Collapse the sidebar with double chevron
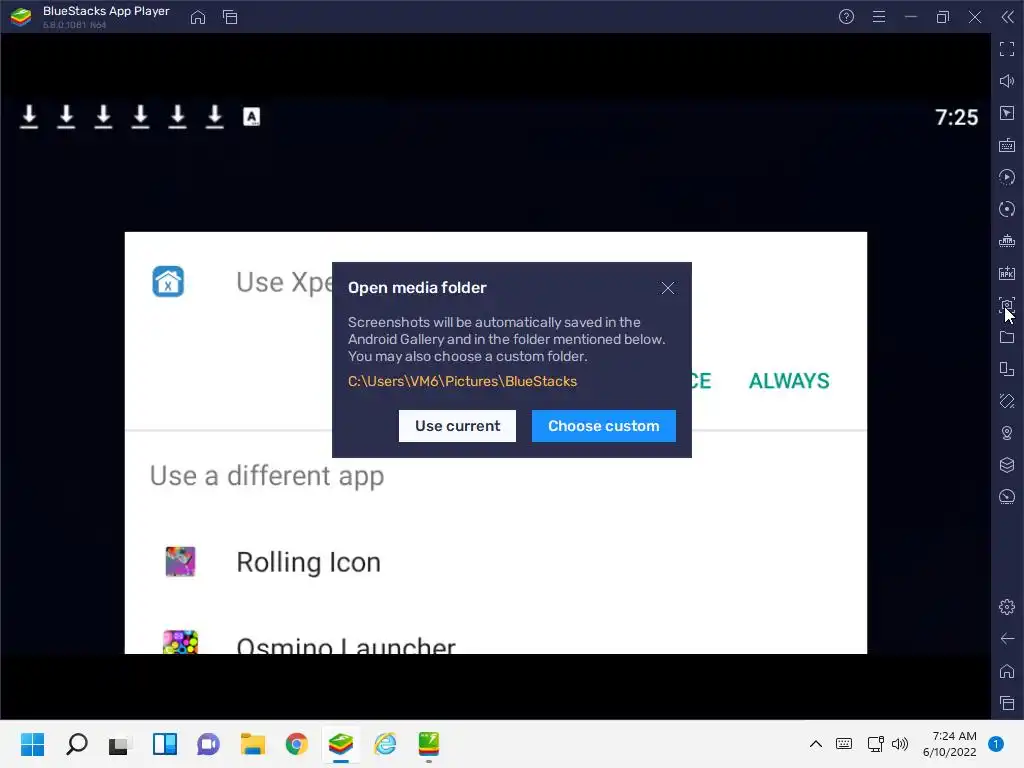Screen dimensions: 1024x768 (1008, 17)
